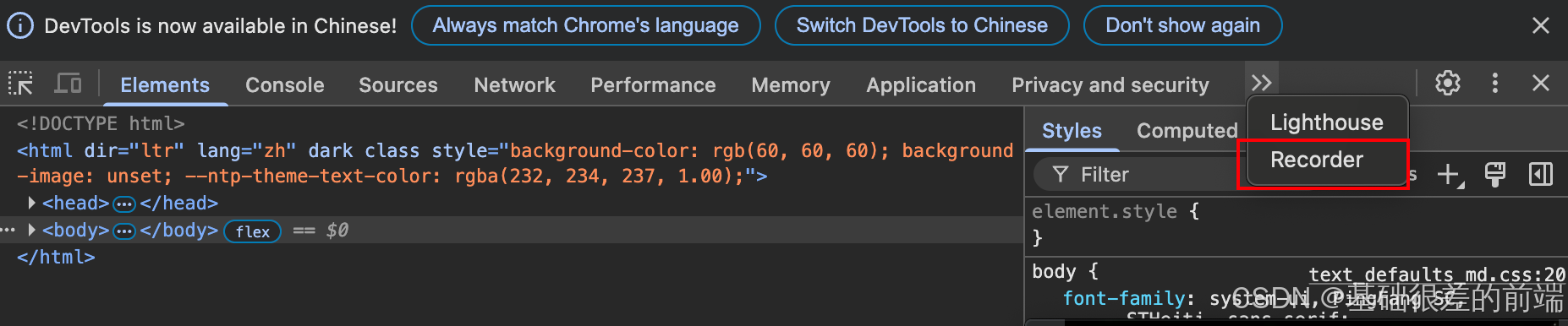Dismiss the Chinese language notification bar

pyautogui.click(x=1541, y=26)
